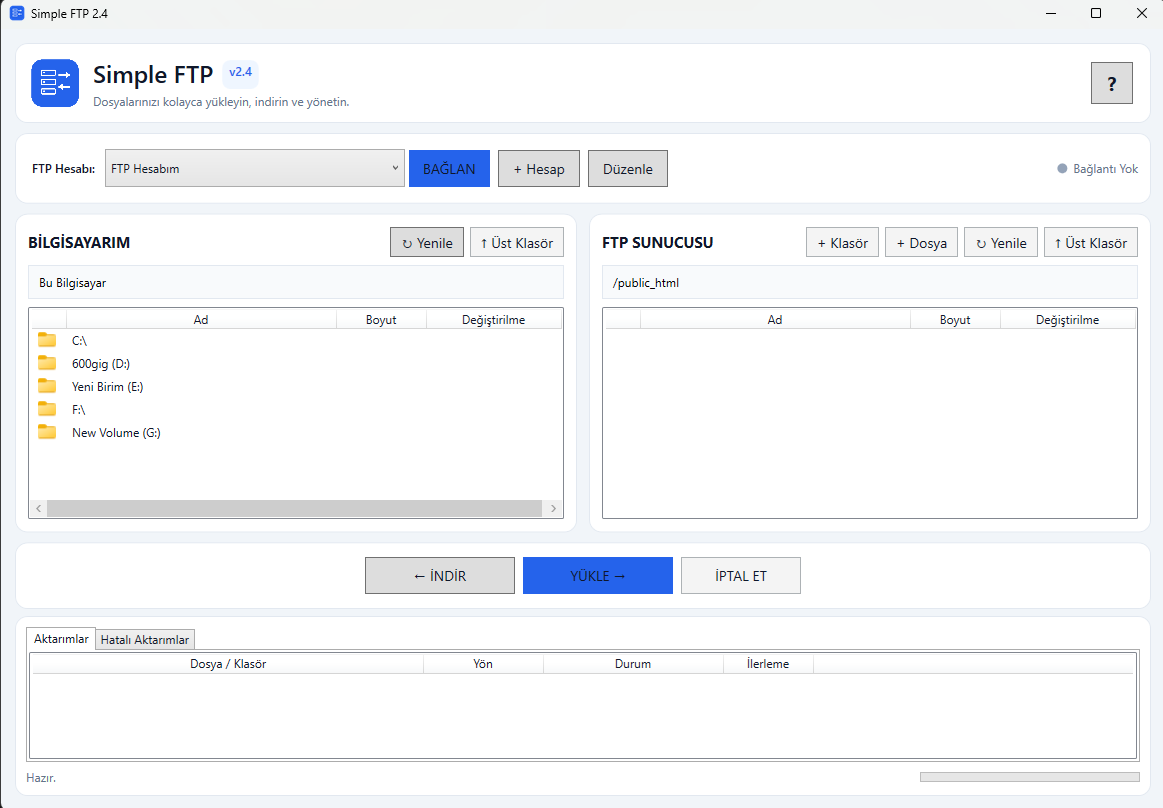Refresh local files with BİLGİSAYARIM Yenile

426,243
